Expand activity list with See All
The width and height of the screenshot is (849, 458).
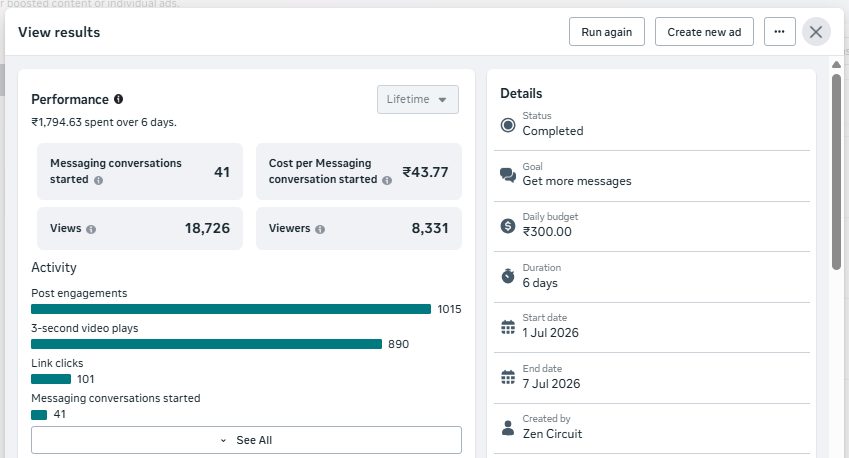click(246, 440)
